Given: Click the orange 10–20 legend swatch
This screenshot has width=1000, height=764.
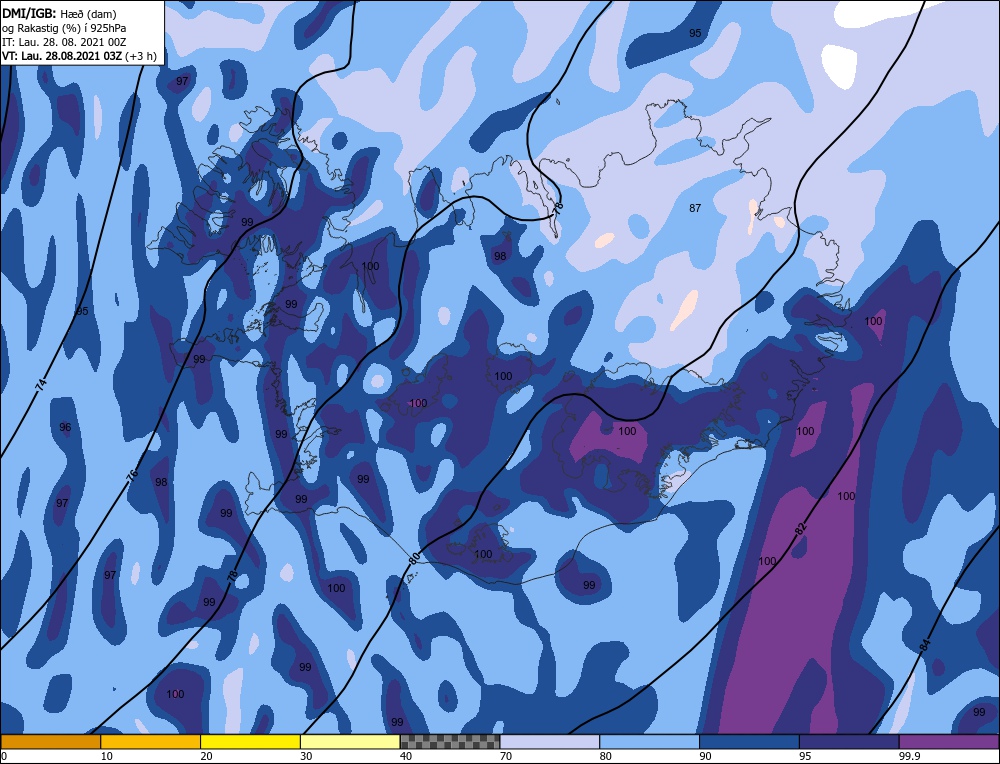Looking at the screenshot, I should click(151, 742).
